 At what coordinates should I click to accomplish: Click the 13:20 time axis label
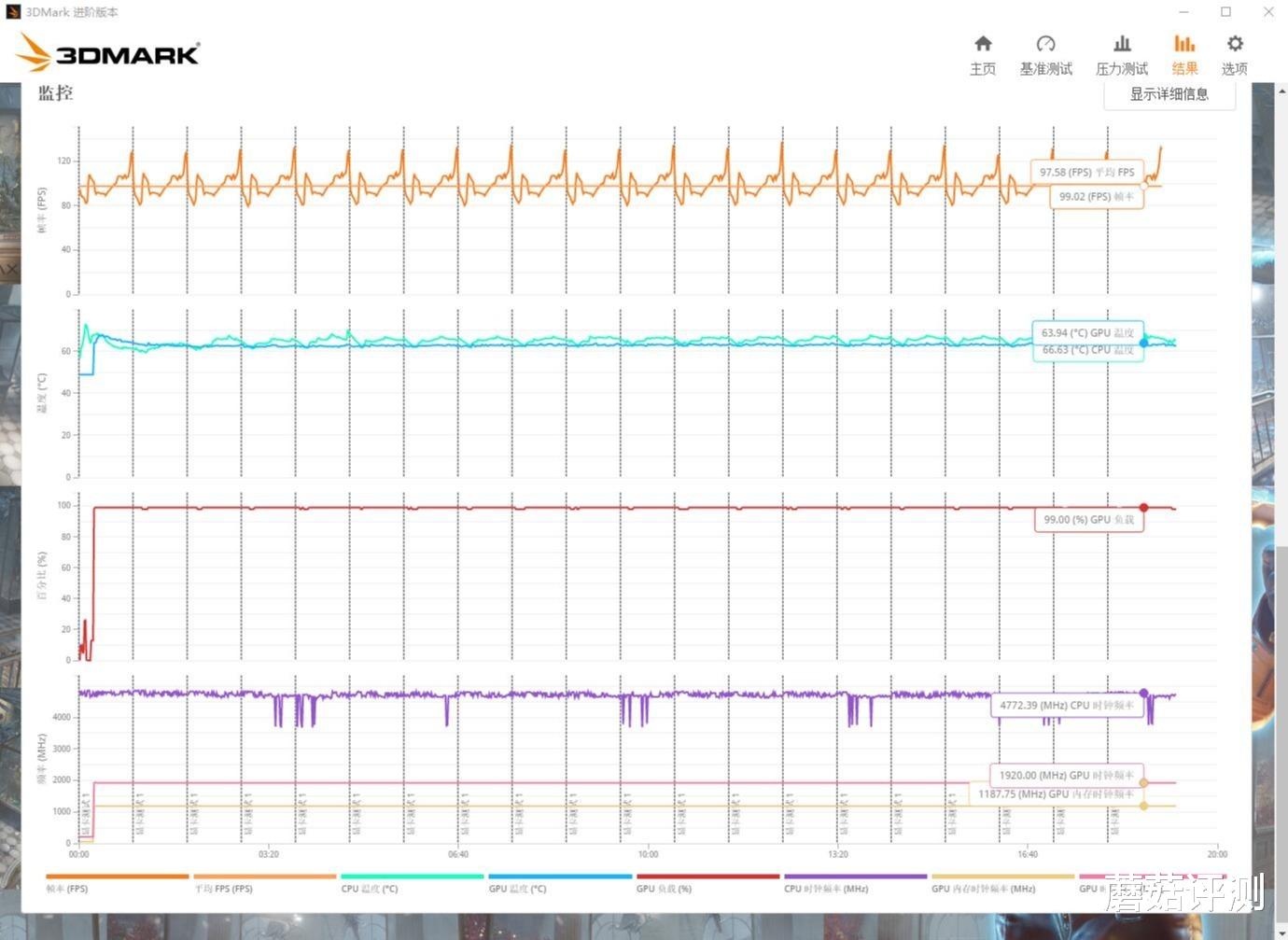click(x=838, y=854)
